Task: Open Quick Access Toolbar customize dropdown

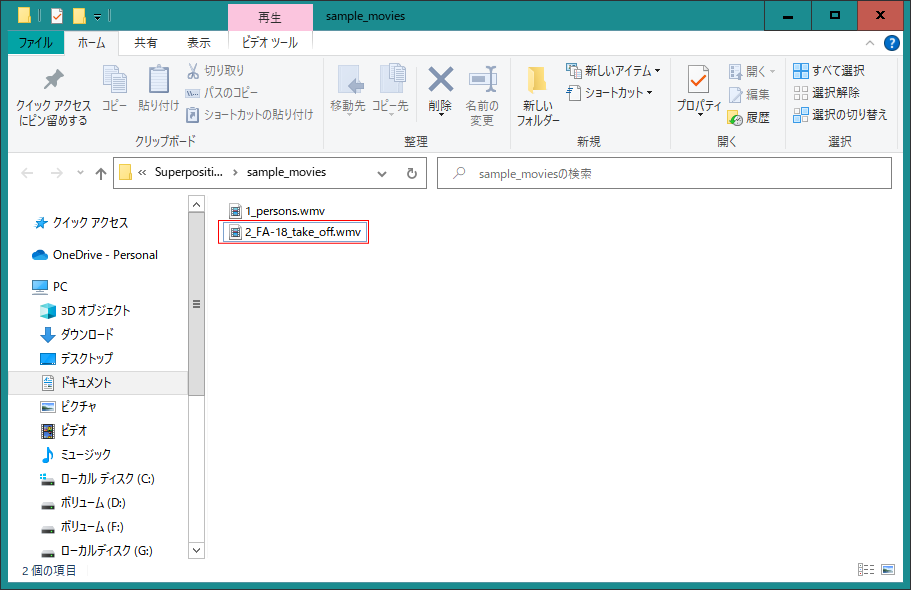Action: (x=97, y=16)
